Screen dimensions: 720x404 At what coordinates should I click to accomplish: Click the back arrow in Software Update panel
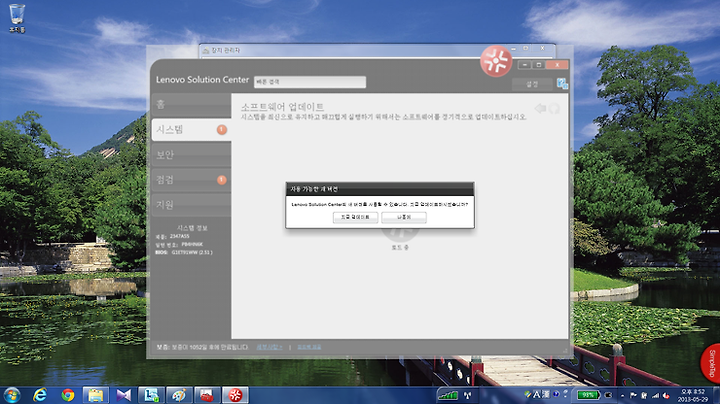click(540, 108)
